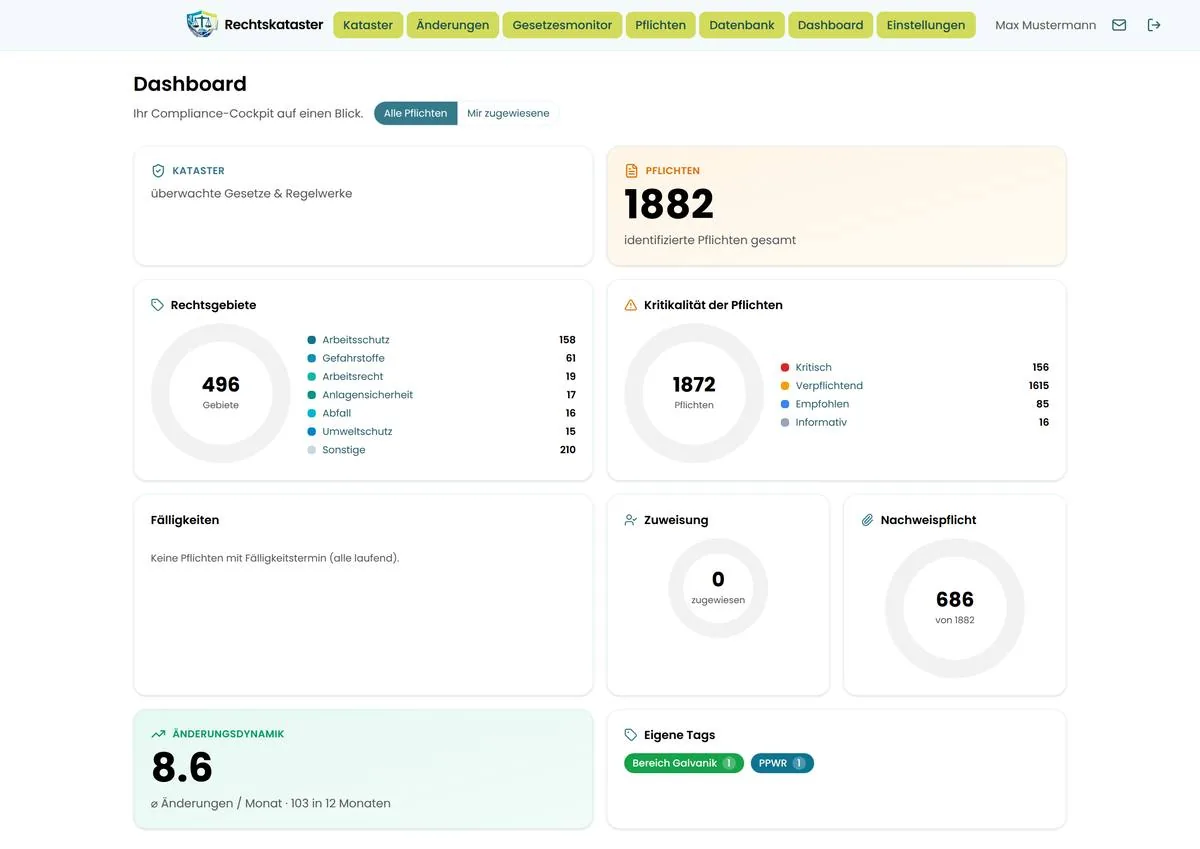Click the 1882 Pflichten total number
This screenshot has width=1200, height=849.
tap(669, 205)
